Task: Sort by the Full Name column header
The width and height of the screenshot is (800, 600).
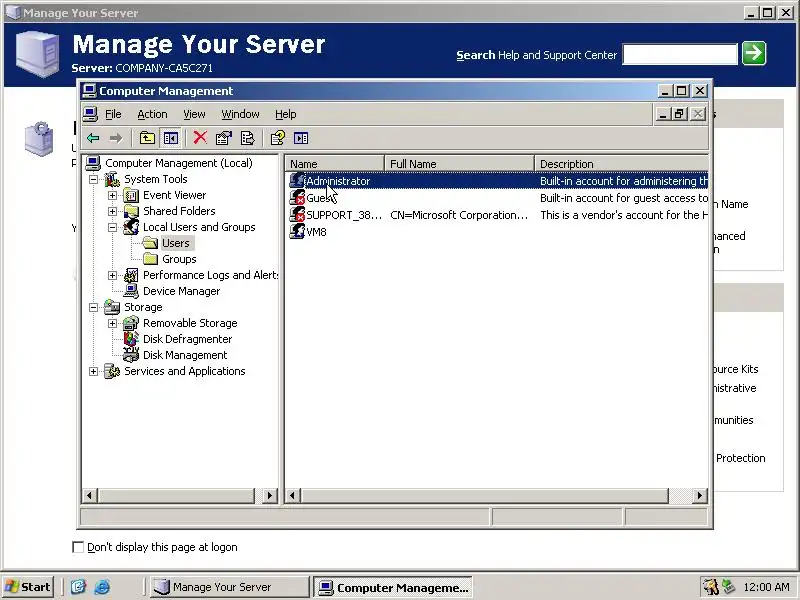Action: click(459, 164)
